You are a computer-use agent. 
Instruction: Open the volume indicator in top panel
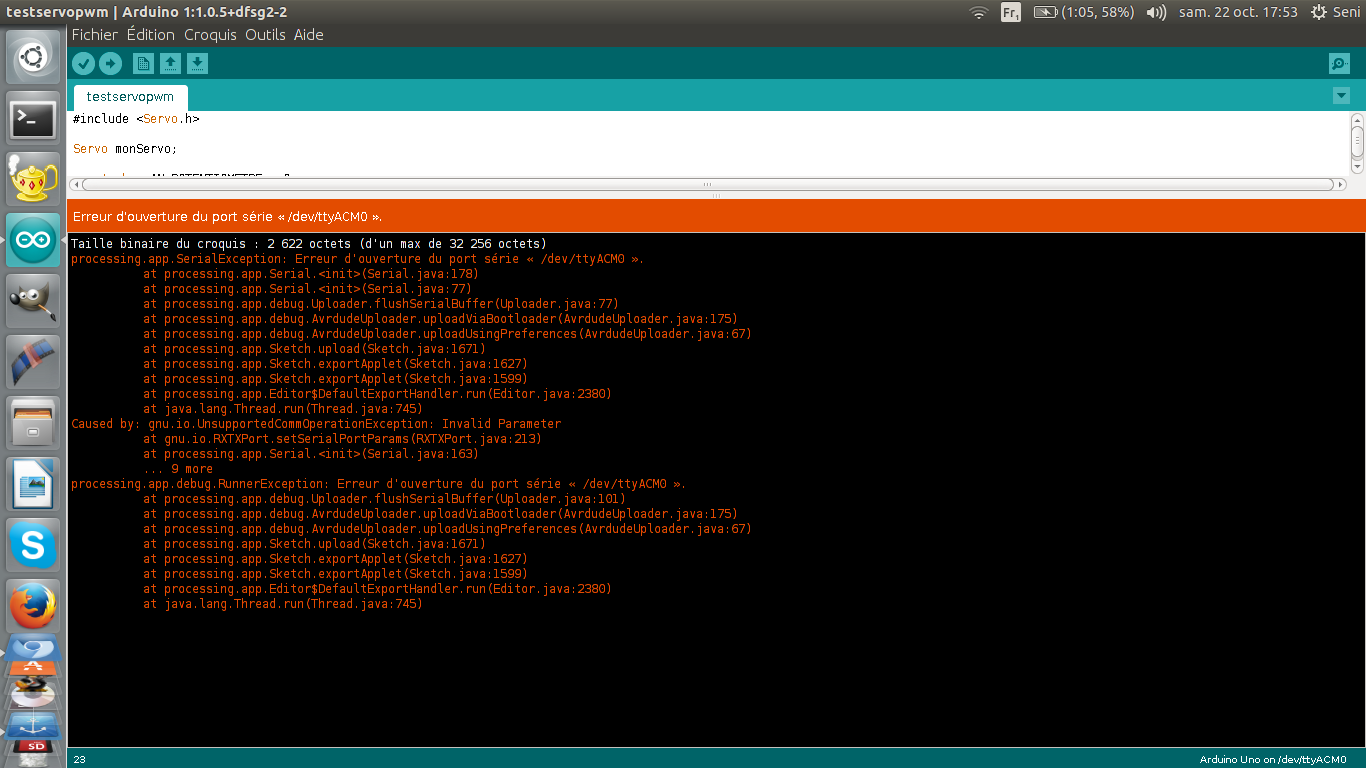[x=1156, y=12]
